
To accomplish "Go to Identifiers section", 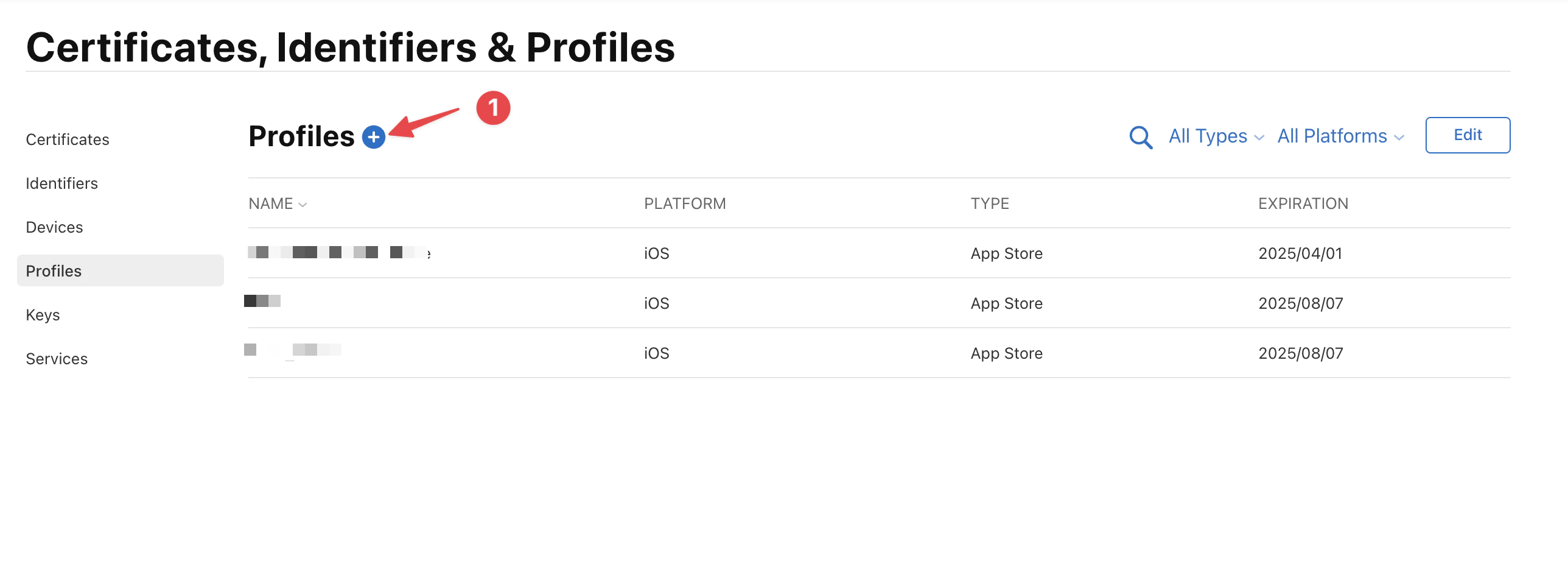I will coord(61,183).
